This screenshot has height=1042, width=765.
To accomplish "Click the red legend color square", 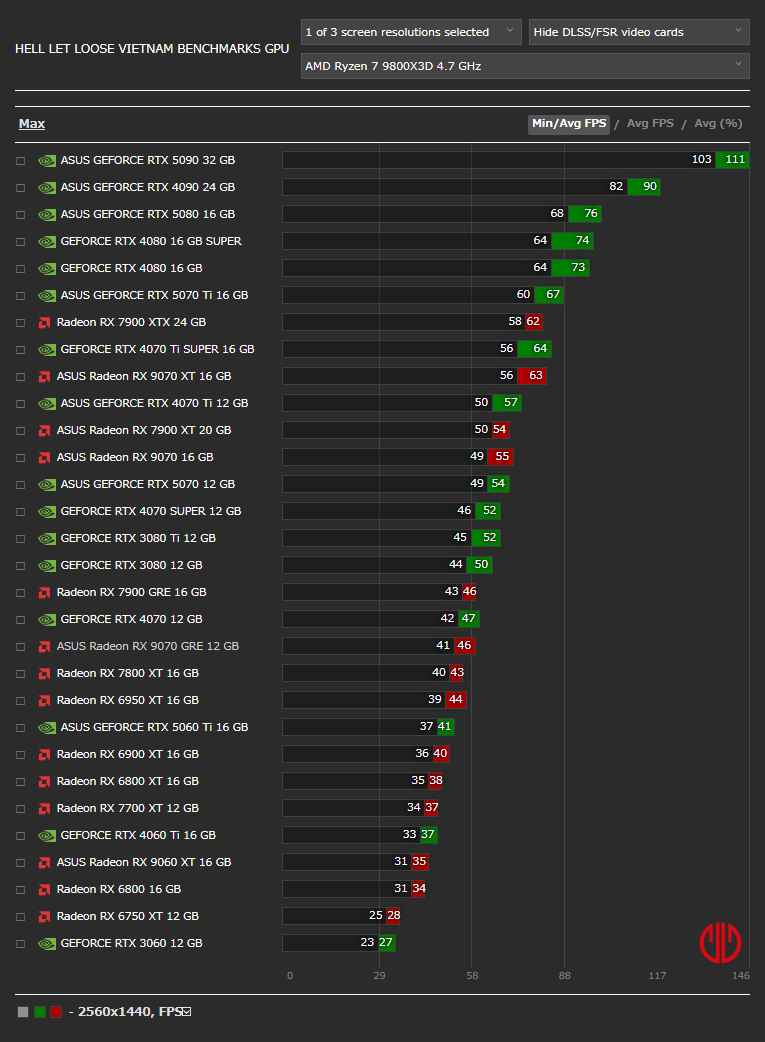I will coord(56,1012).
